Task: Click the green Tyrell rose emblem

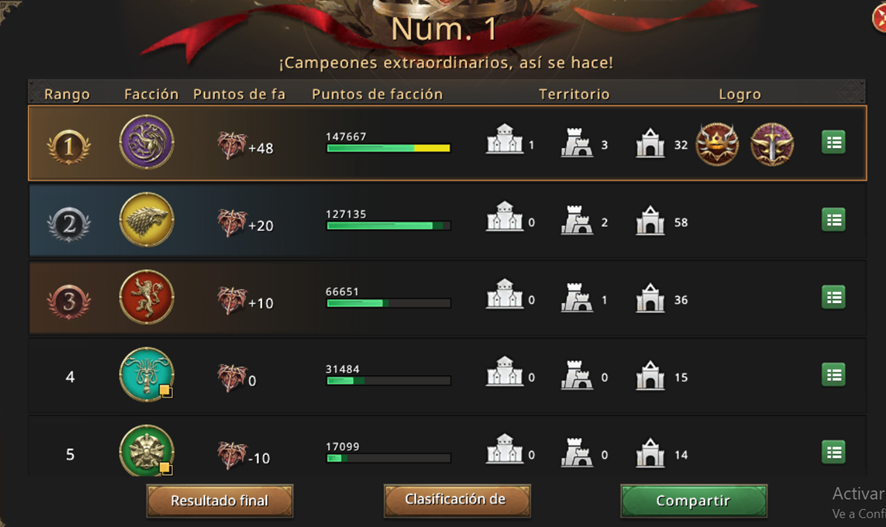Action: coord(146,451)
